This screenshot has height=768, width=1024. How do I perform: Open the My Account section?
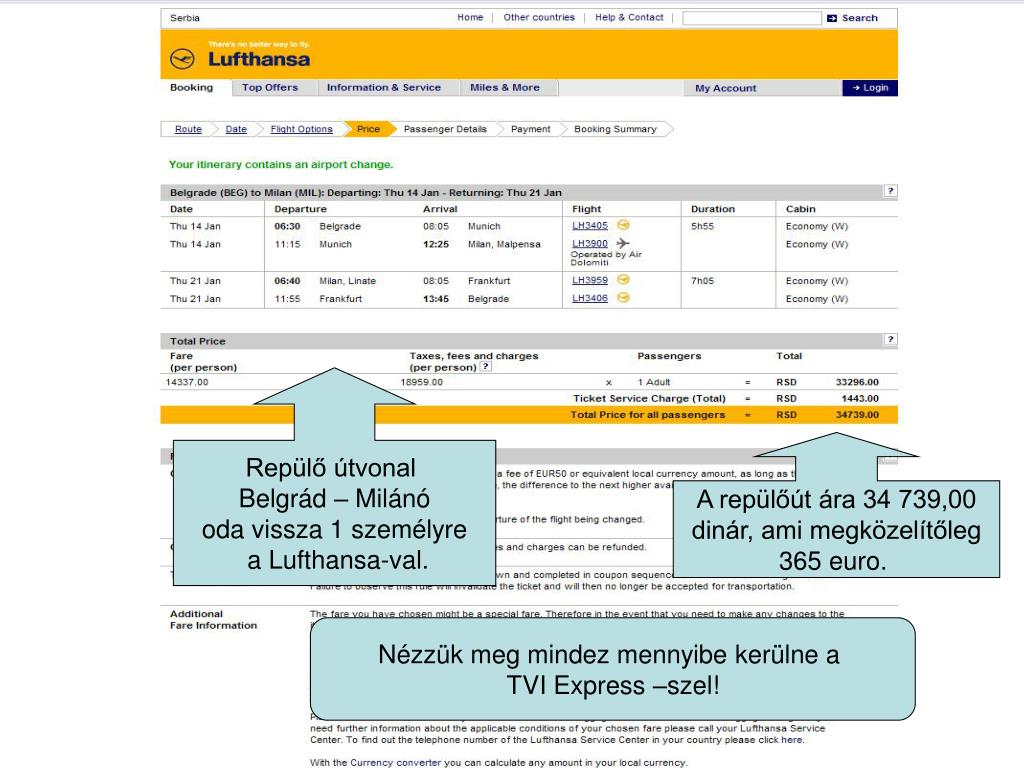[x=726, y=88]
